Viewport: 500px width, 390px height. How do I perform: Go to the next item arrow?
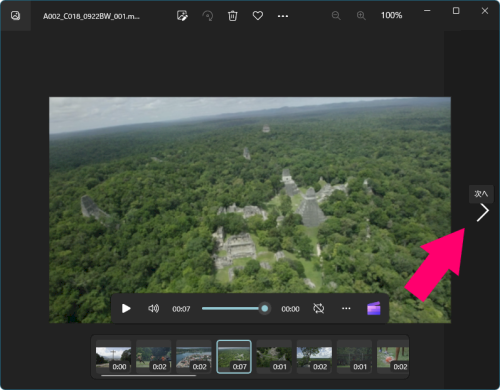tap(482, 213)
